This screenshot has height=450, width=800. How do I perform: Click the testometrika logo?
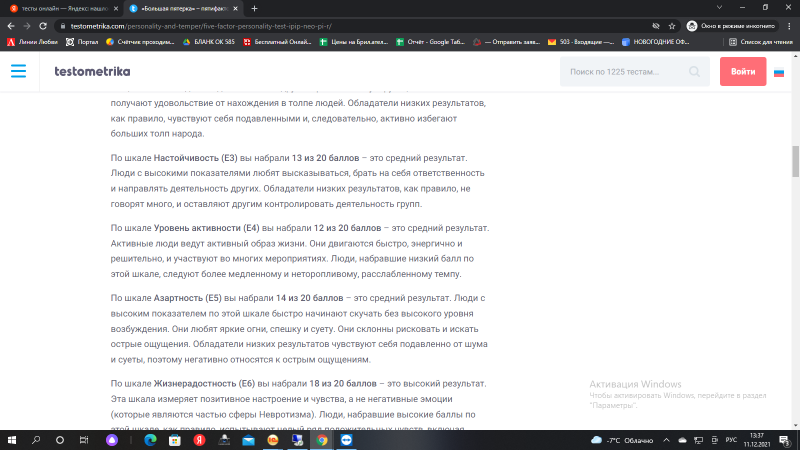point(92,72)
